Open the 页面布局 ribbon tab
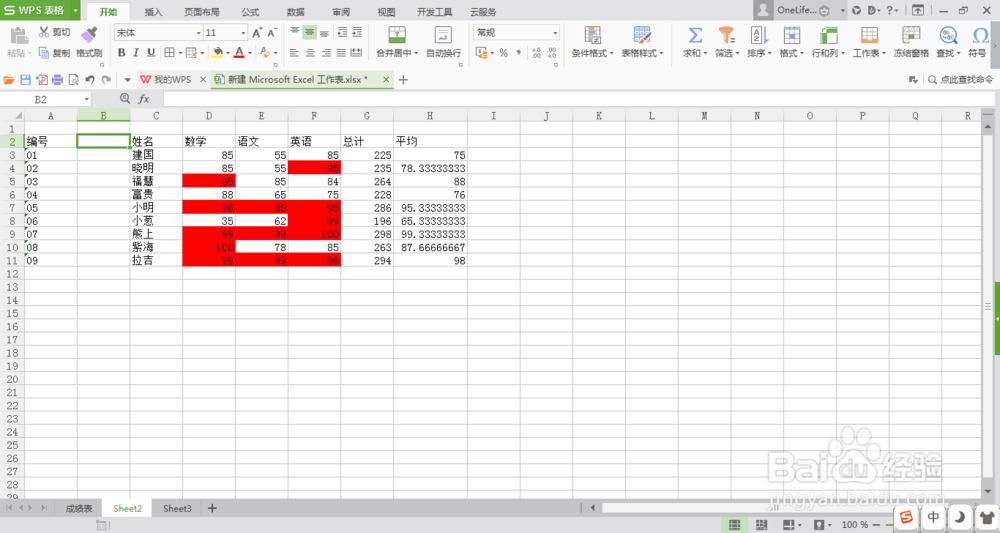The width and height of the screenshot is (1000, 533). (202, 11)
